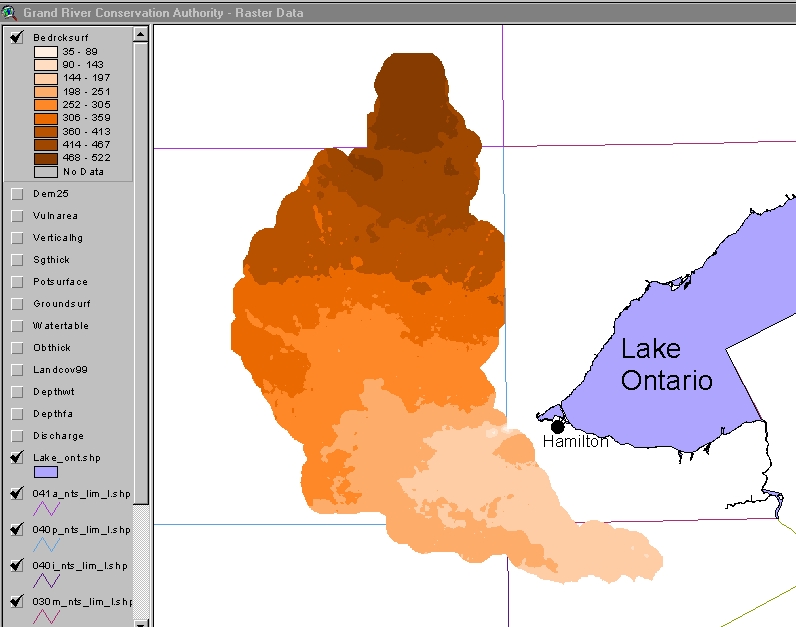
Task: Select the Groundsurf layer name
Action: [61, 304]
